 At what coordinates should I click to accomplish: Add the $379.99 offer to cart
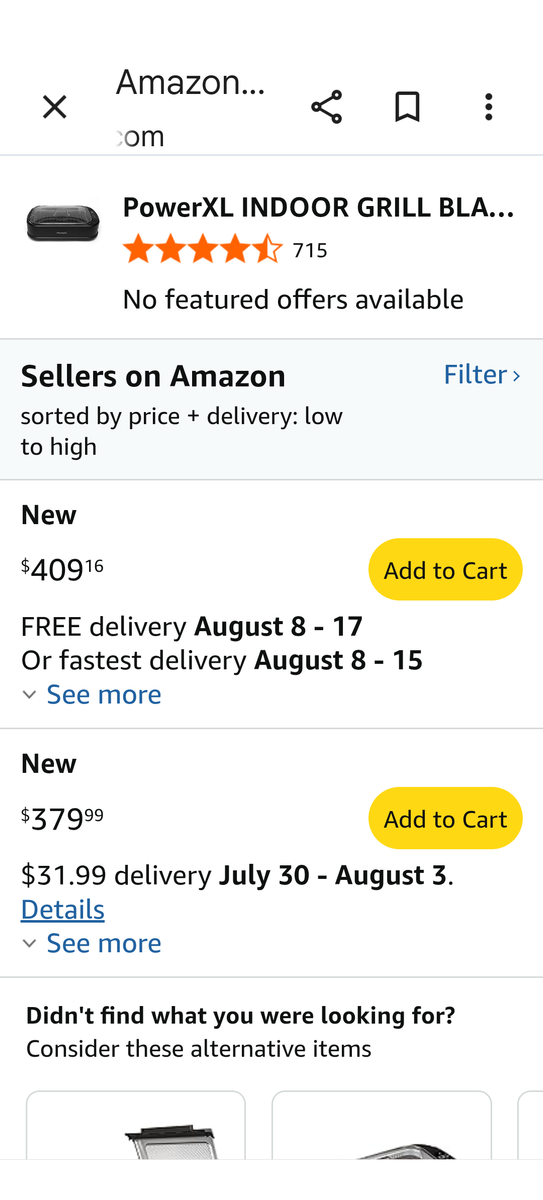tap(445, 819)
